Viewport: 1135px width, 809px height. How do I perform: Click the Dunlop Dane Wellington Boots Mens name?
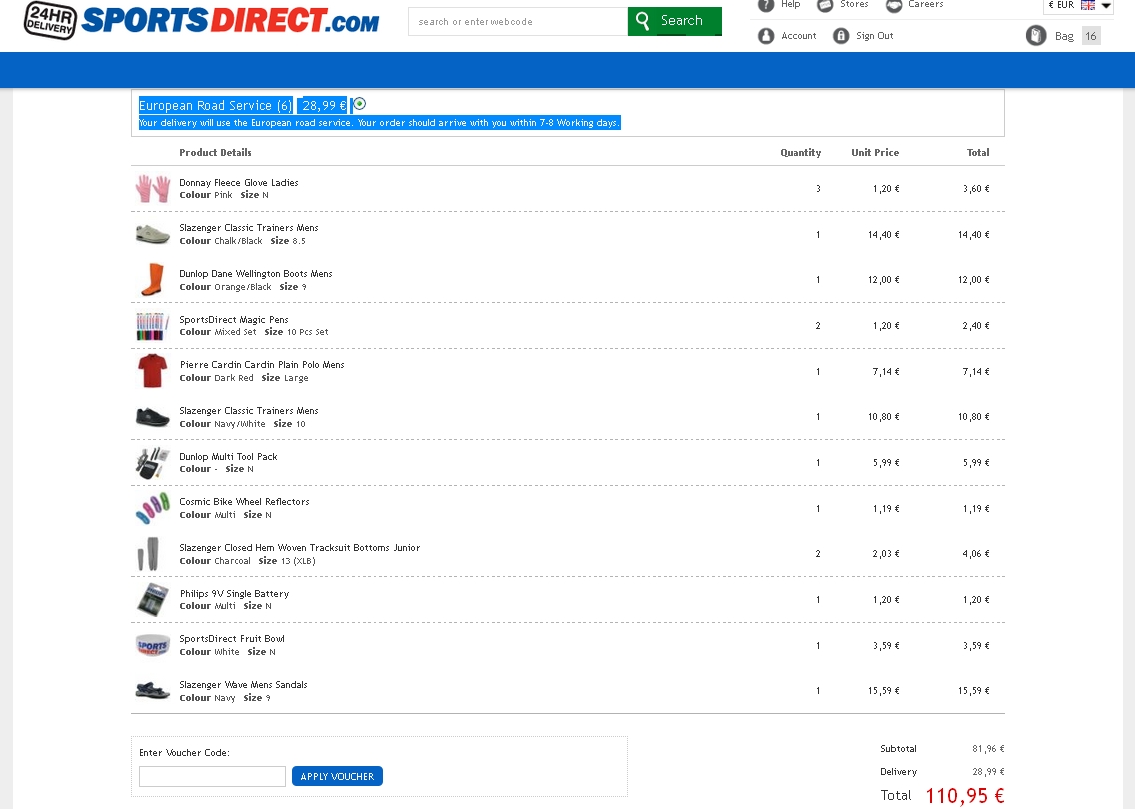point(256,274)
